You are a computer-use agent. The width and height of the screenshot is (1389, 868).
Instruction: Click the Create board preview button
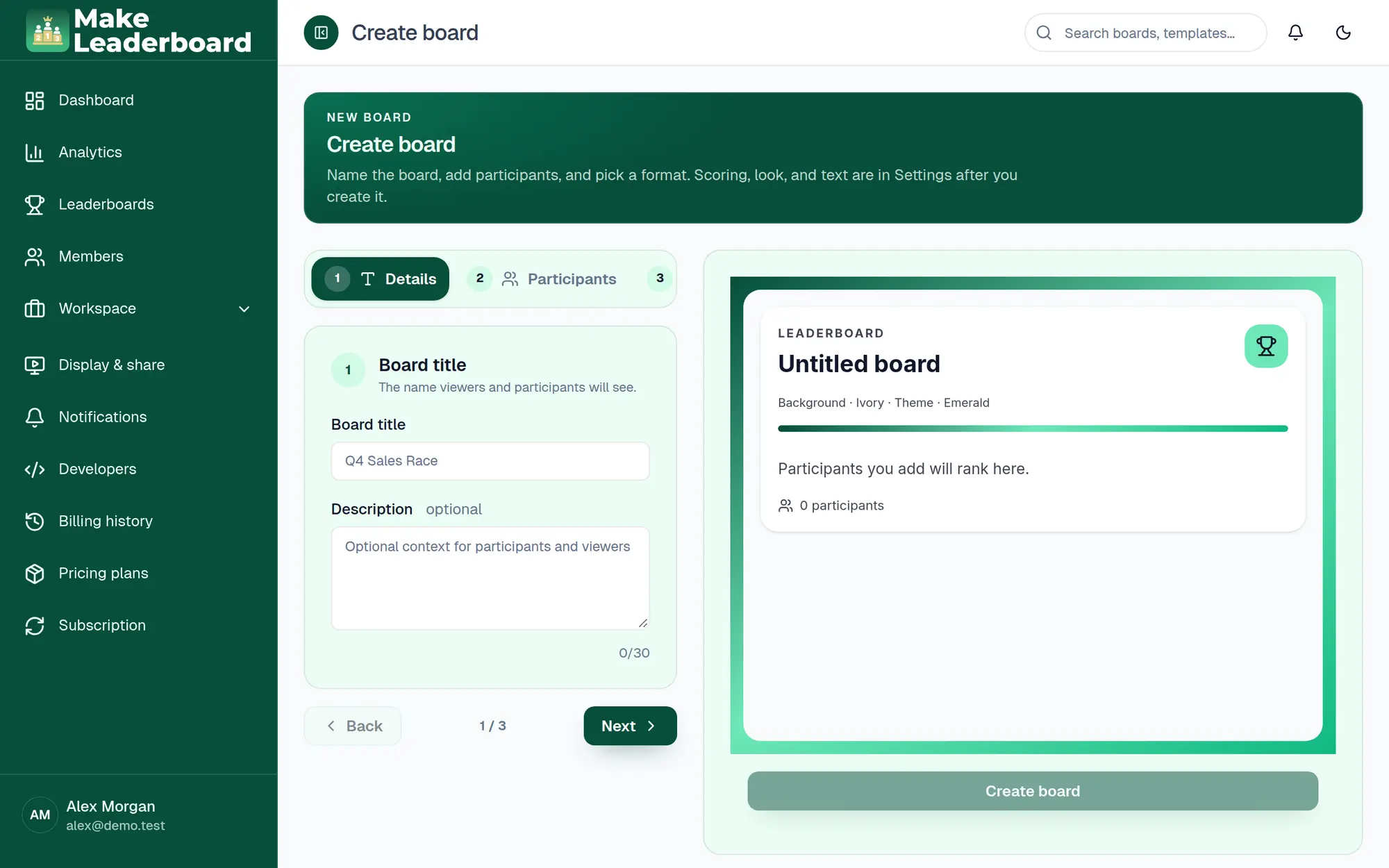tap(1032, 791)
